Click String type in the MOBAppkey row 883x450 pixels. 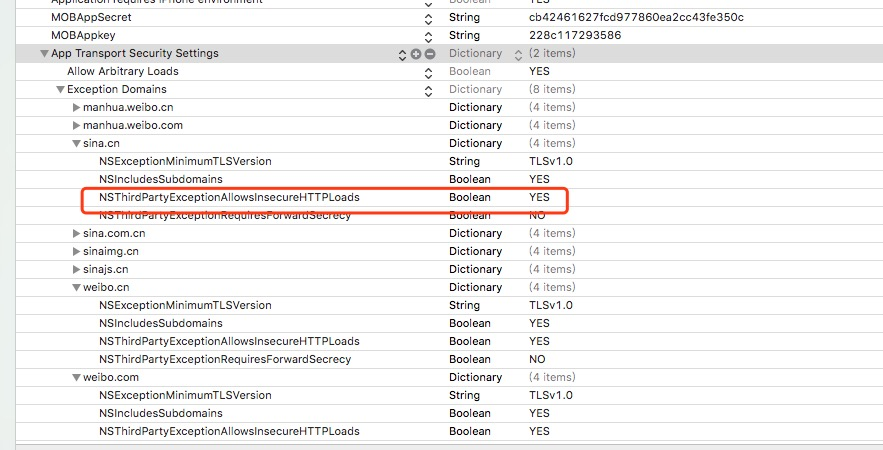click(464, 35)
